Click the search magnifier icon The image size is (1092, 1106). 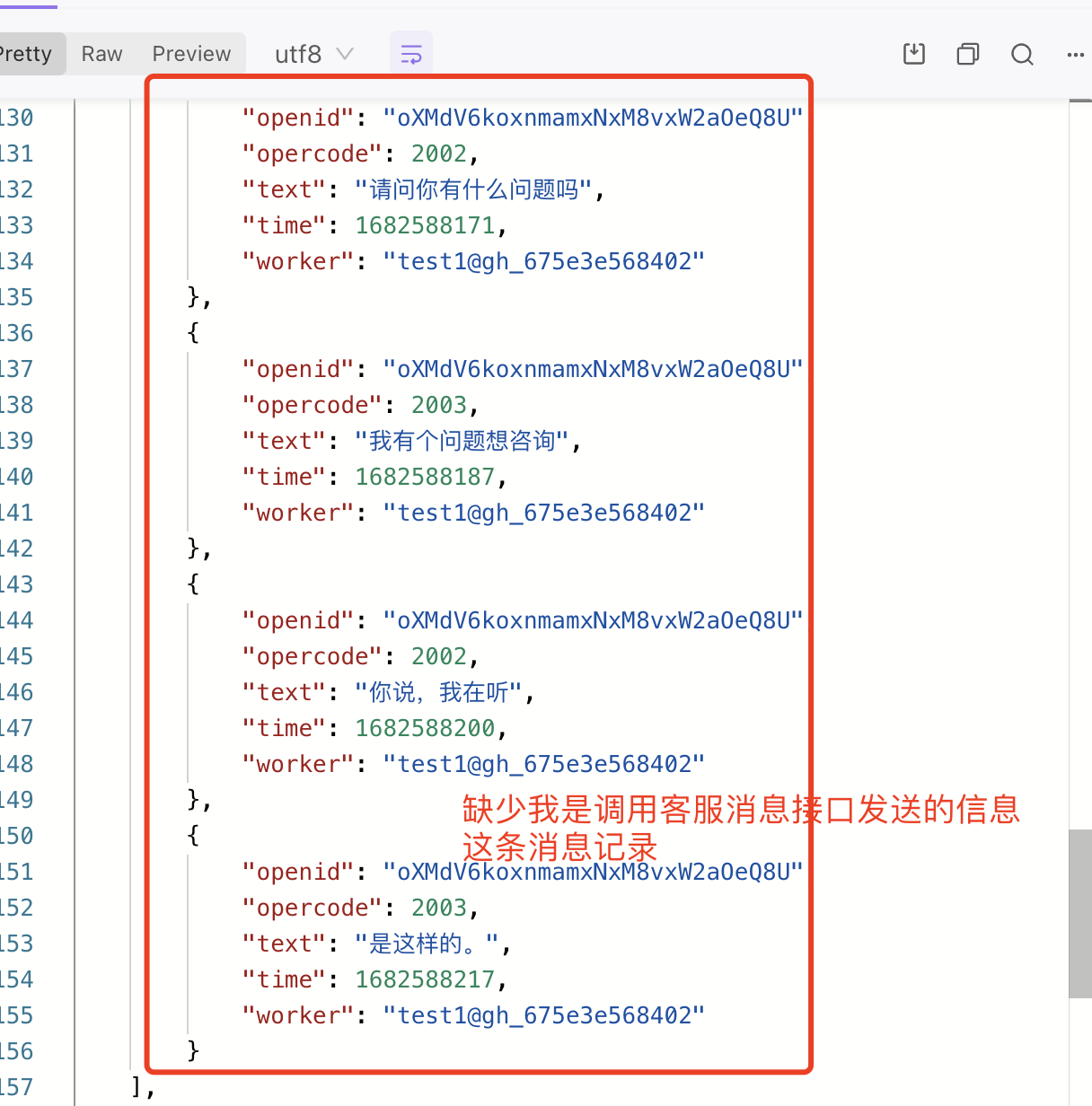(1022, 55)
